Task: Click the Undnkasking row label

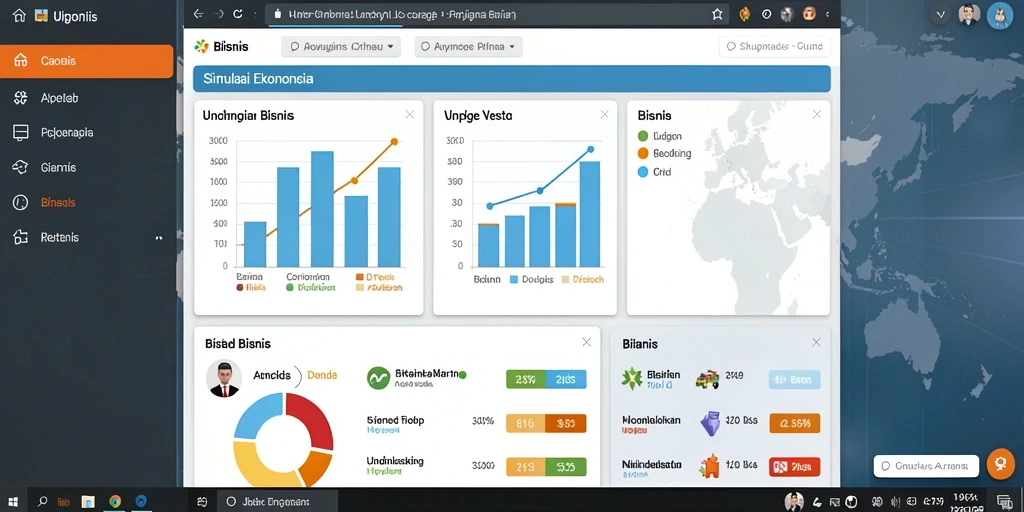Action: pyautogui.click(x=395, y=461)
